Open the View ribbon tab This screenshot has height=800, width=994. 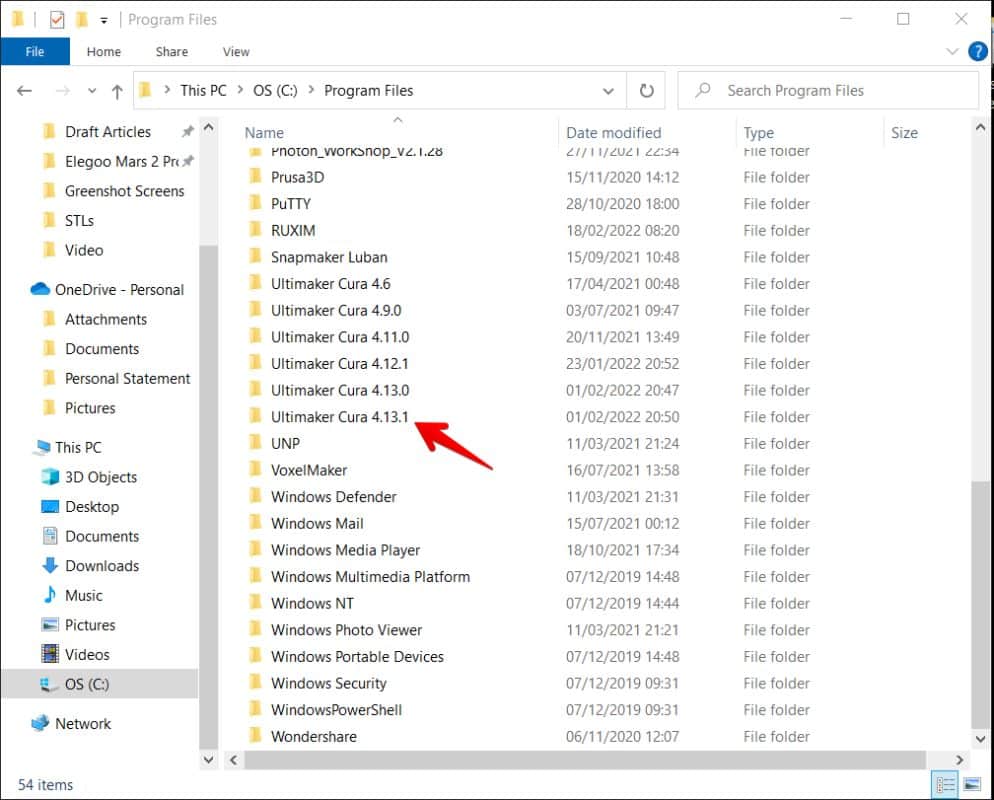pos(236,51)
